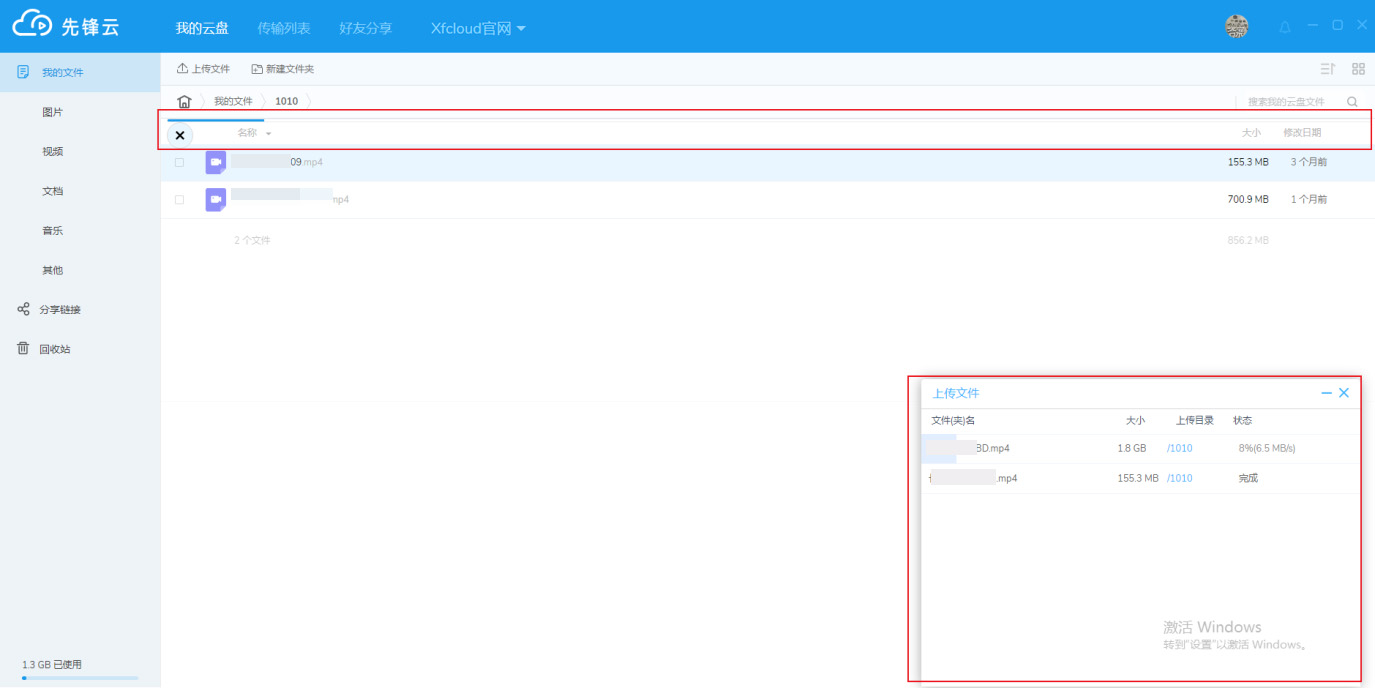The width and height of the screenshot is (1375, 688).
Task: Select 图片 category in sidebar
Action: click(52, 112)
